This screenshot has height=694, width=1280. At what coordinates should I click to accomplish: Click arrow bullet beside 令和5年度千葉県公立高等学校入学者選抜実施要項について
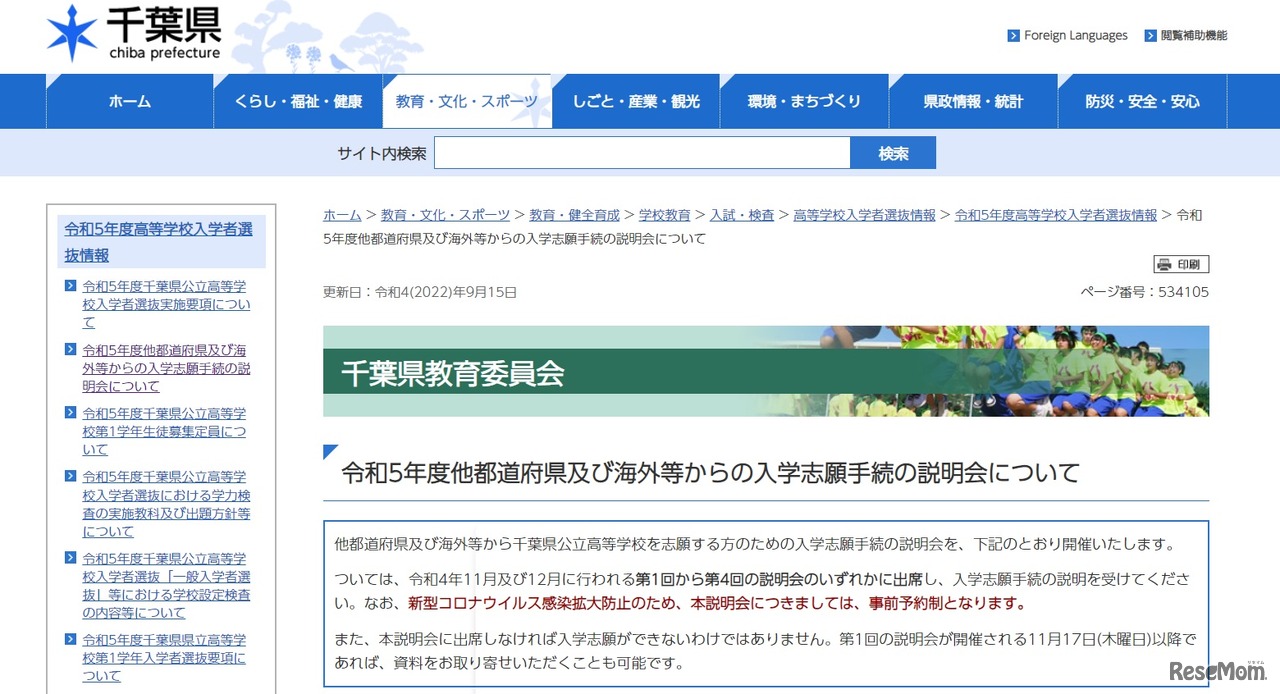pos(70,285)
